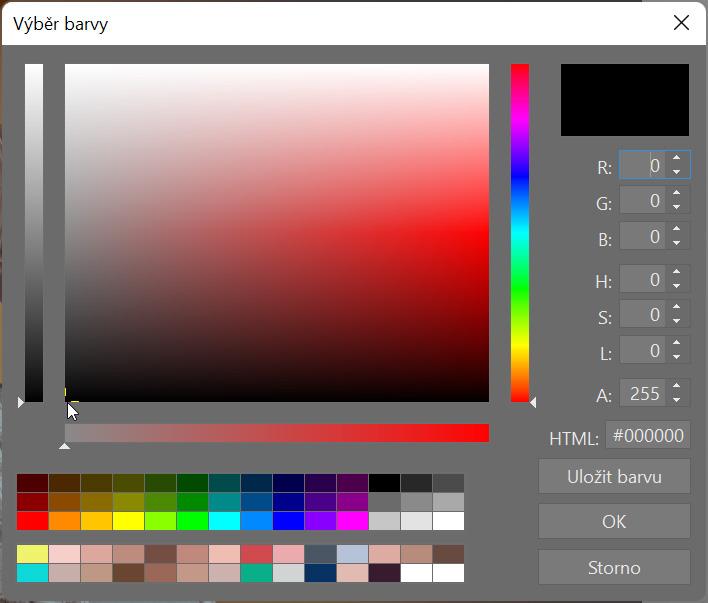Click the B value input field
This screenshot has width=708, height=603.
click(x=642, y=236)
